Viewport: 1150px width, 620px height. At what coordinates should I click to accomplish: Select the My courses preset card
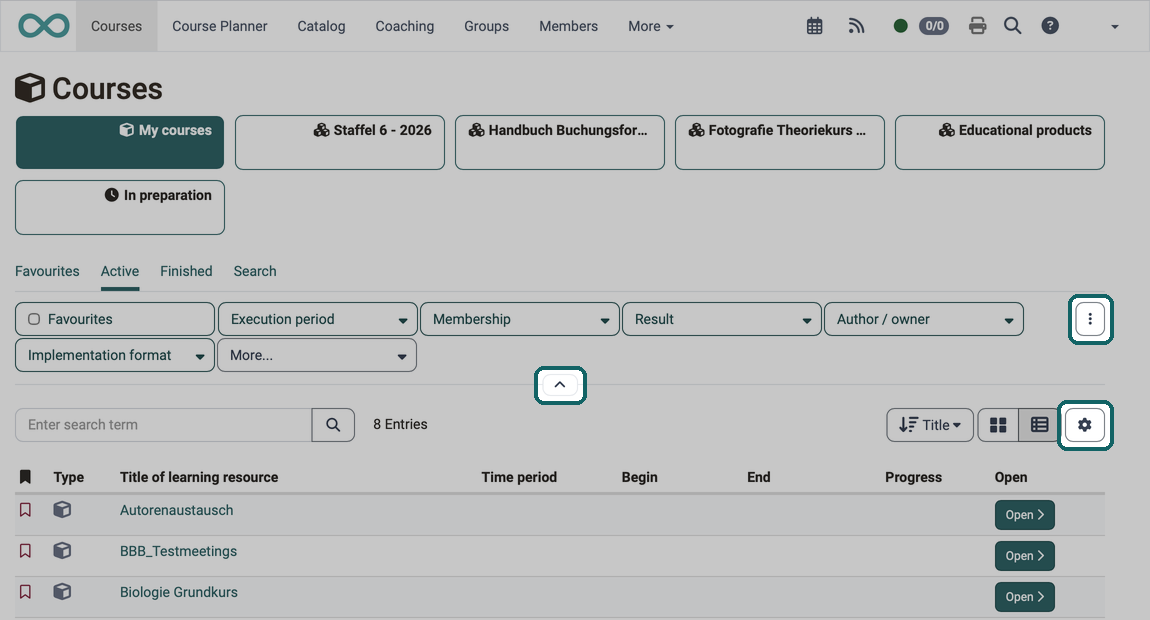pos(120,142)
